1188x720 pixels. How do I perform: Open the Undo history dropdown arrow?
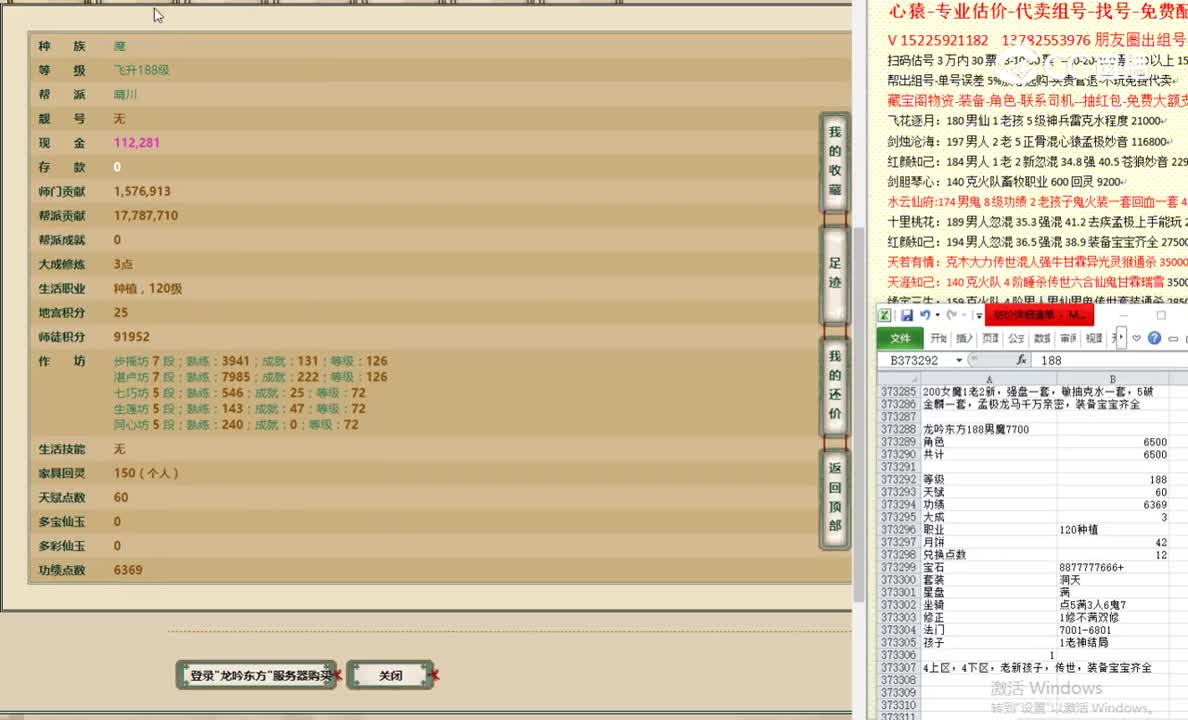[938, 315]
